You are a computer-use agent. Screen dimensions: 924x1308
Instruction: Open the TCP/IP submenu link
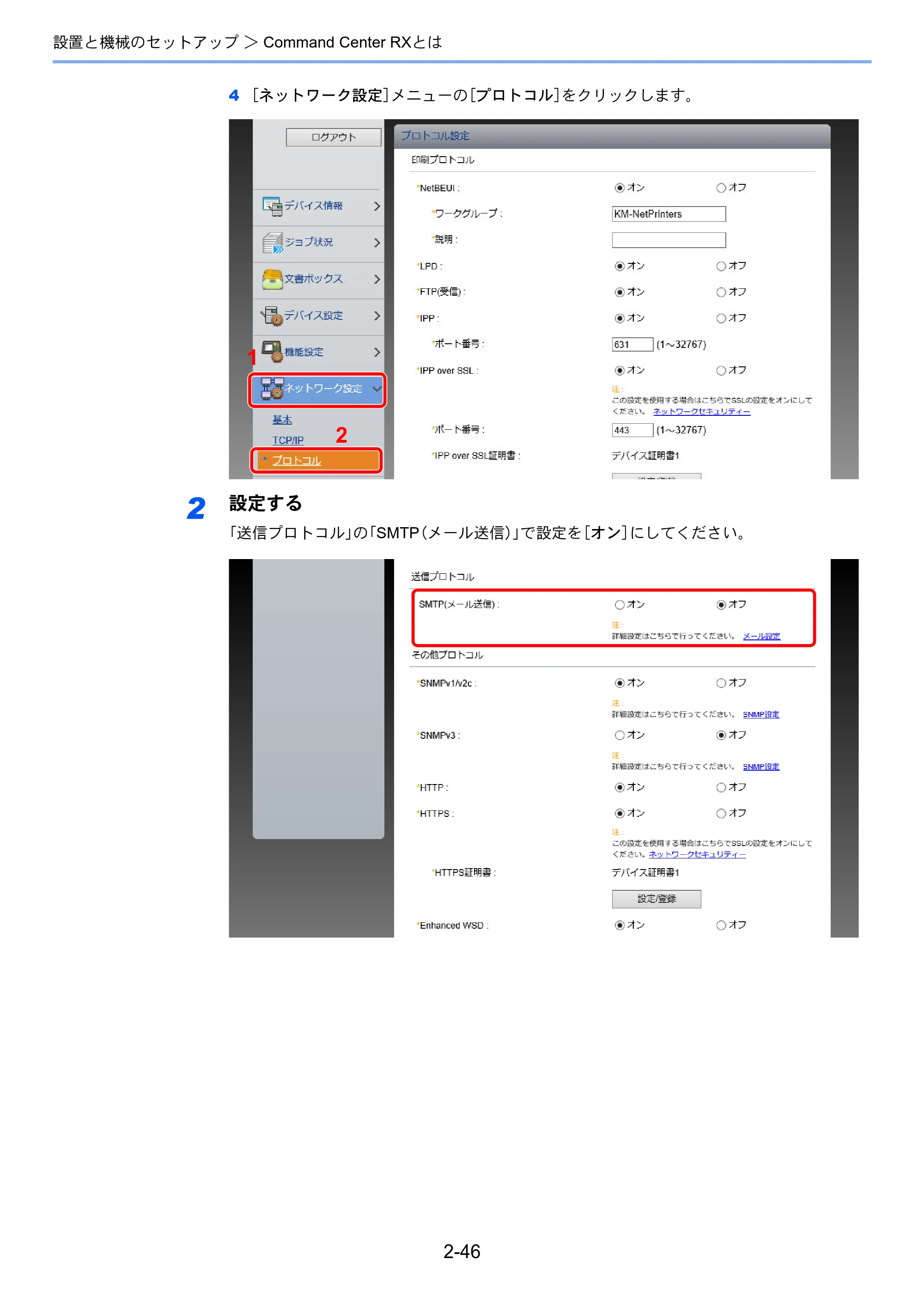click(288, 440)
